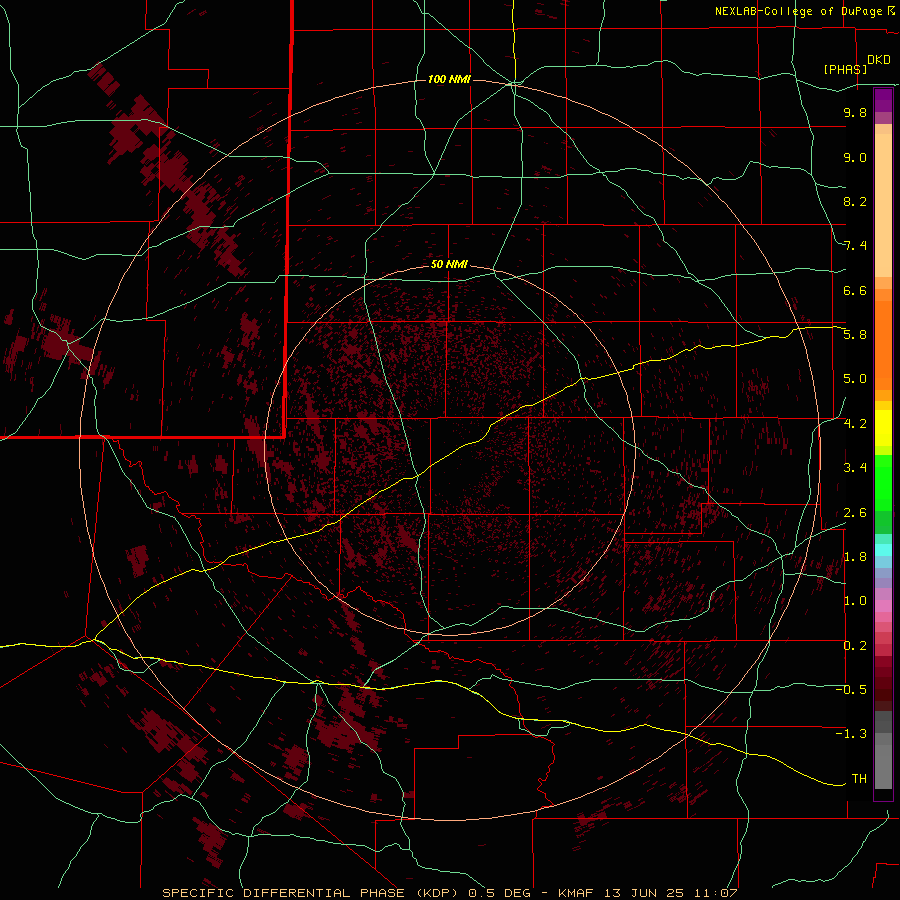The height and width of the screenshot is (900, 900).
Task: Click the 6.6 value on the color scale
Action: point(855,290)
